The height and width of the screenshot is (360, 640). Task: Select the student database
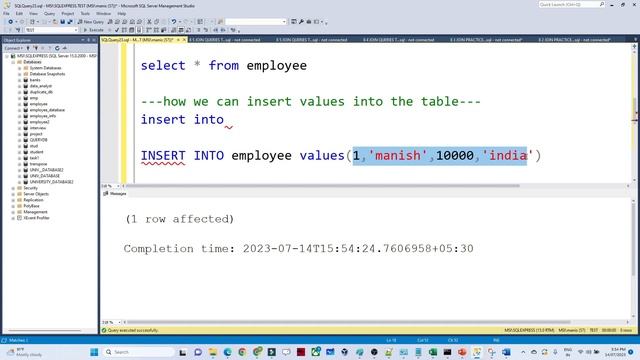point(36,152)
